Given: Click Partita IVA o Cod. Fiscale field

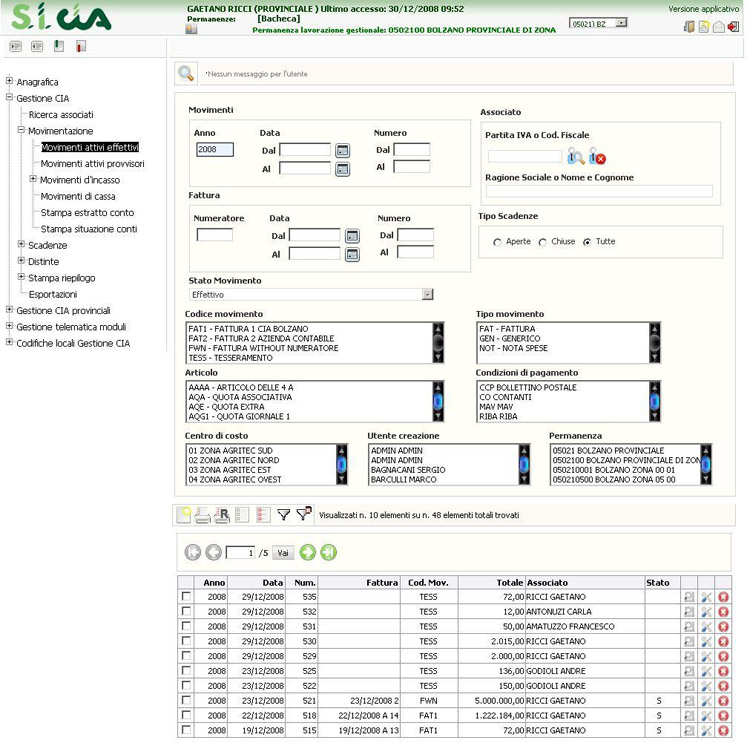Looking at the screenshot, I should (x=525, y=156).
